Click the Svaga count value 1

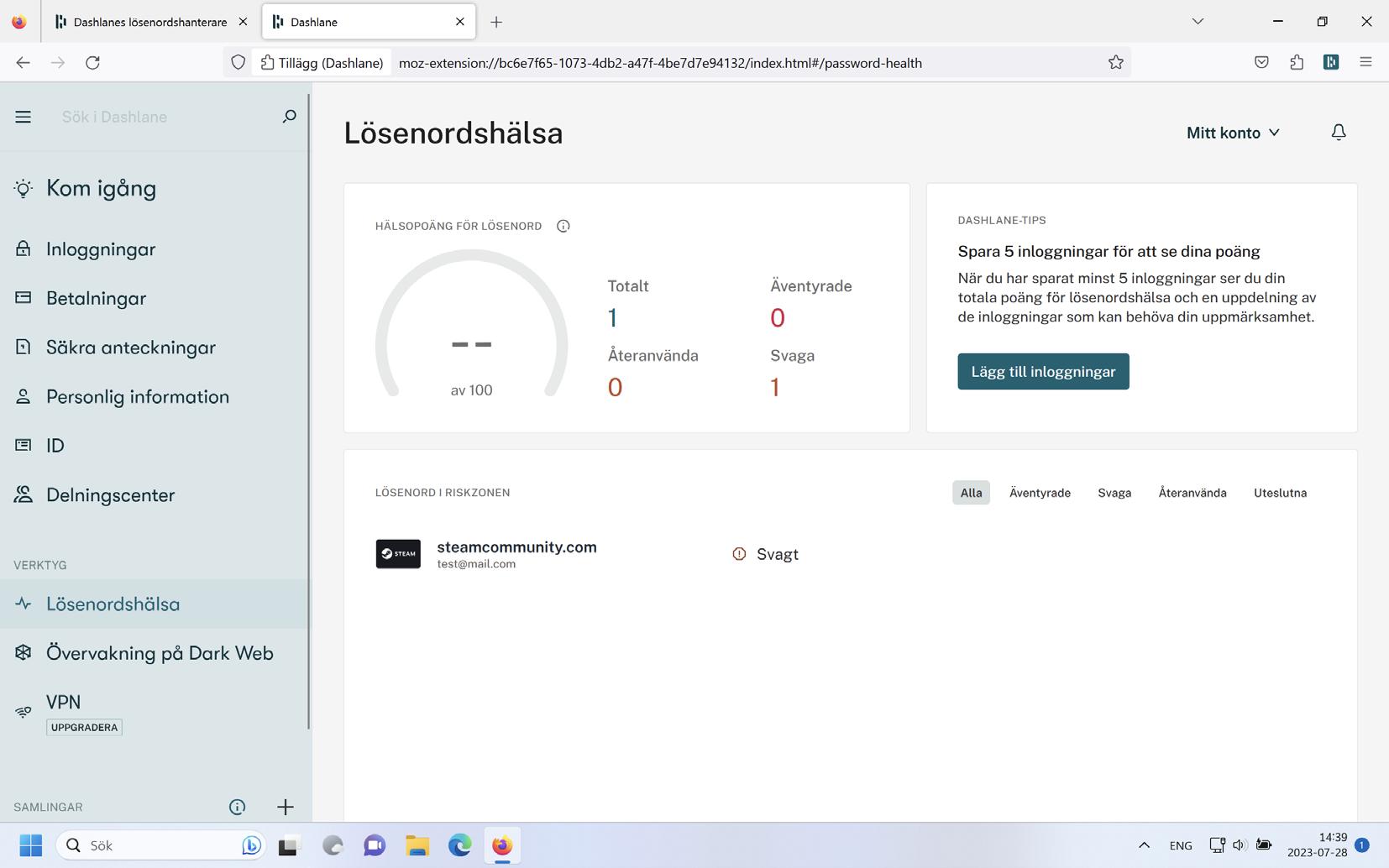[x=775, y=387]
